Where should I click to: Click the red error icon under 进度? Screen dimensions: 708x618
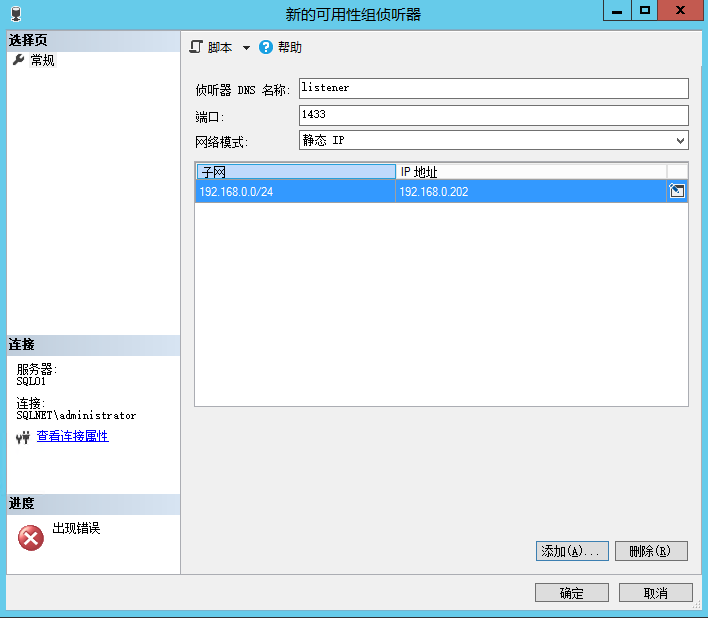click(x=31, y=538)
